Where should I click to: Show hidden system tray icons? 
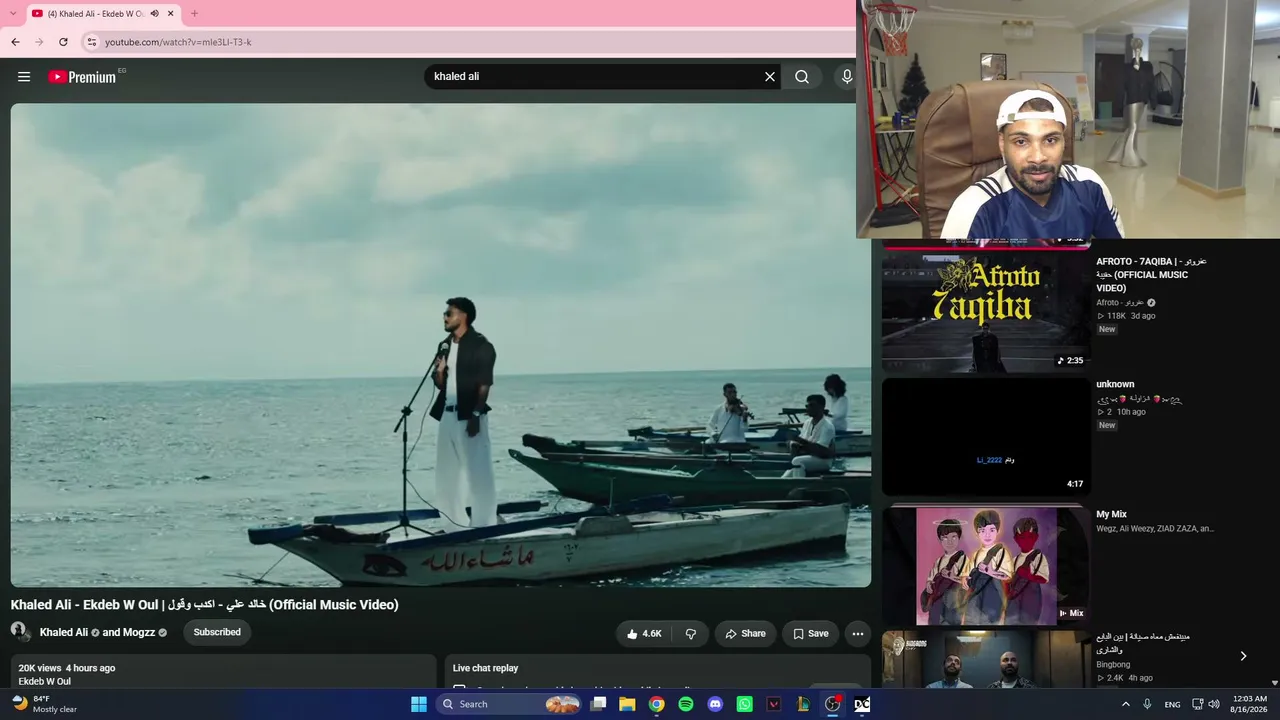coord(1125,704)
